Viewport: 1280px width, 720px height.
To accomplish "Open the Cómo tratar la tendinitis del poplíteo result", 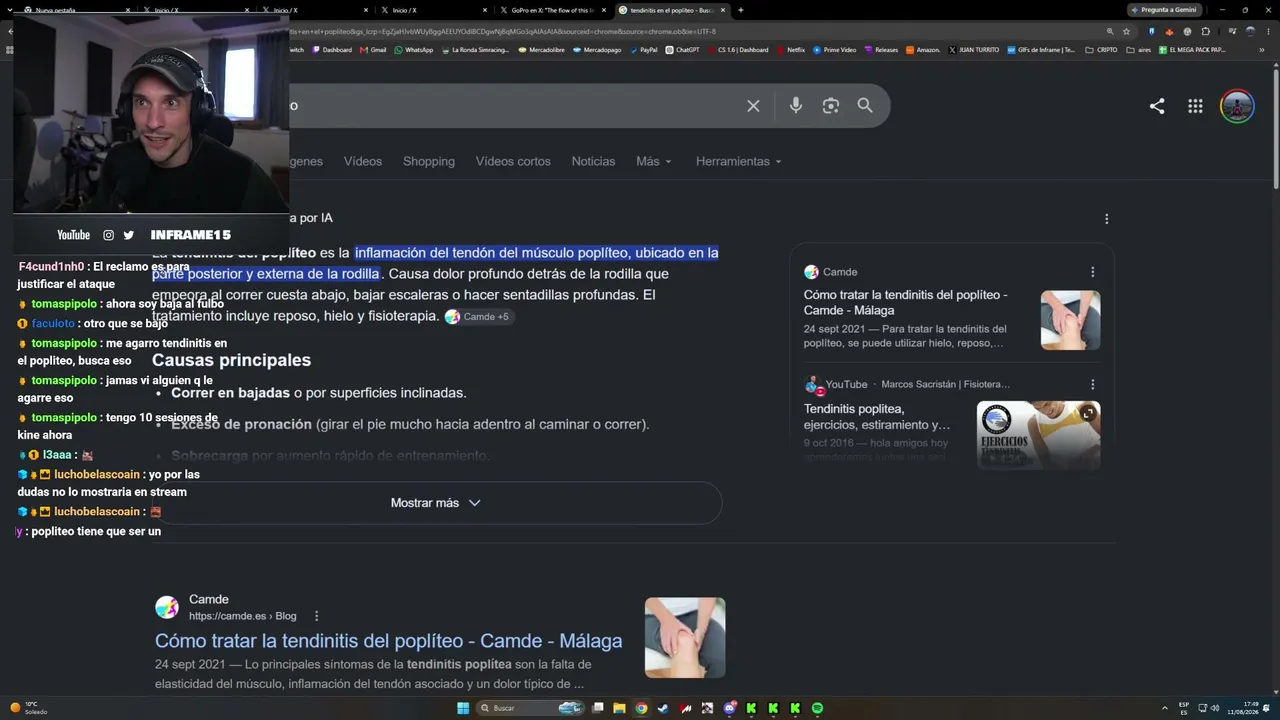I will click(x=388, y=641).
